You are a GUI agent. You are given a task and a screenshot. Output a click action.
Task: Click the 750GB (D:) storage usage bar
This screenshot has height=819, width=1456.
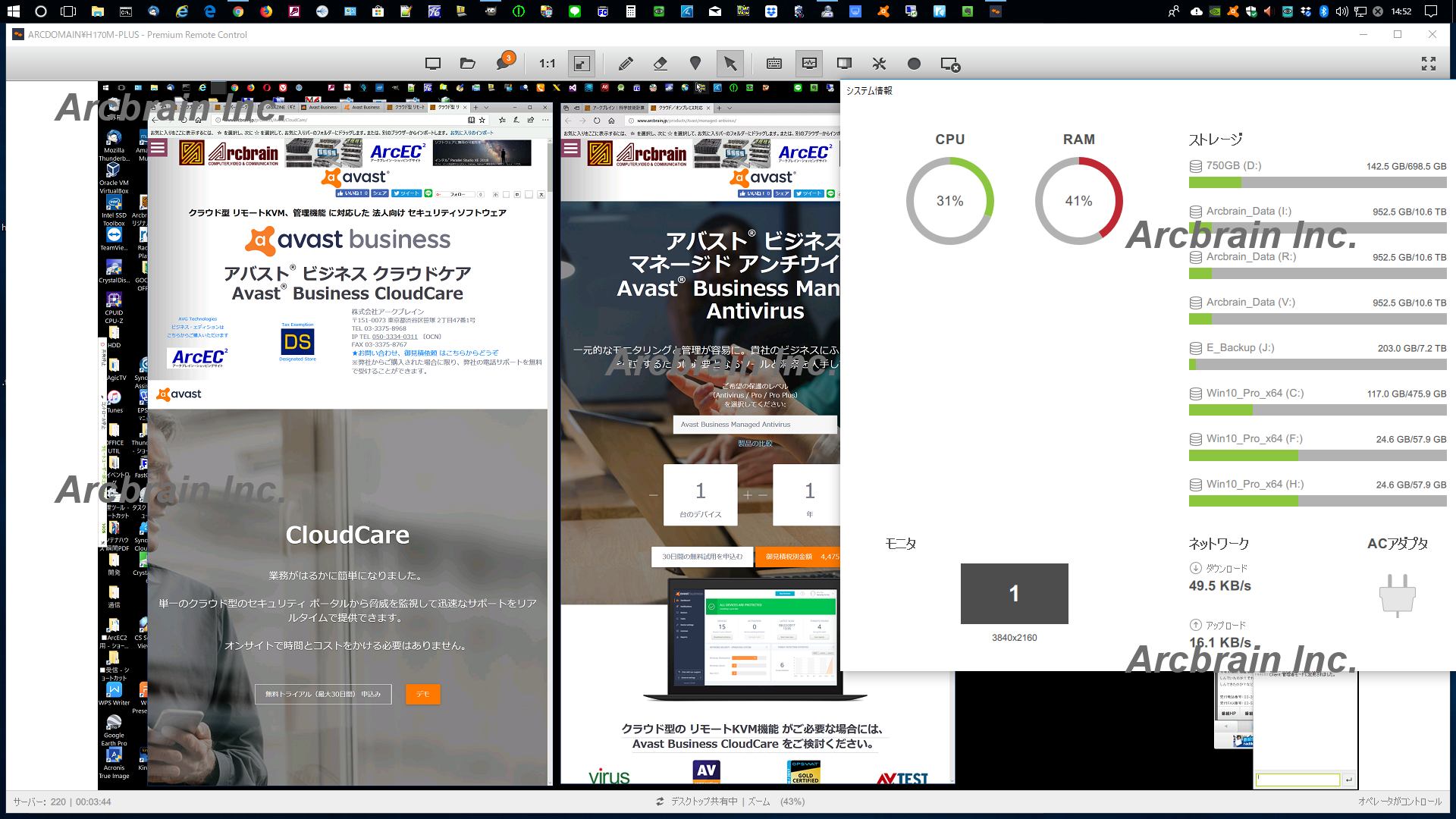point(1317,183)
